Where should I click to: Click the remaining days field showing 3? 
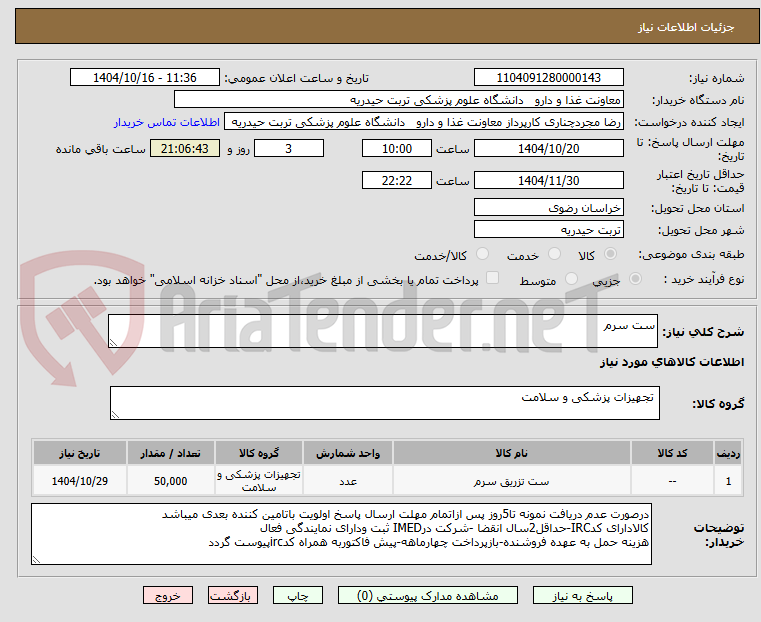click(289, 148)
